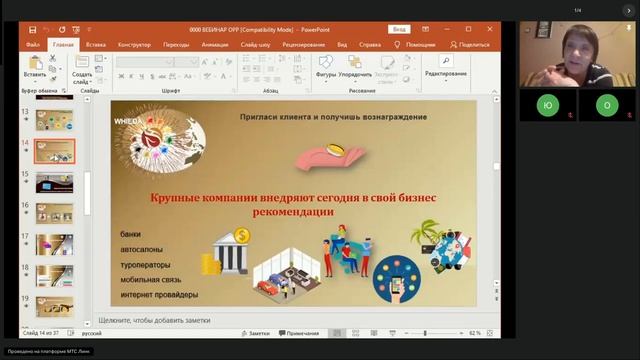The image size is (640, 360).
Task: Click the clear formatting eraser icon
Action: (229, 62)
